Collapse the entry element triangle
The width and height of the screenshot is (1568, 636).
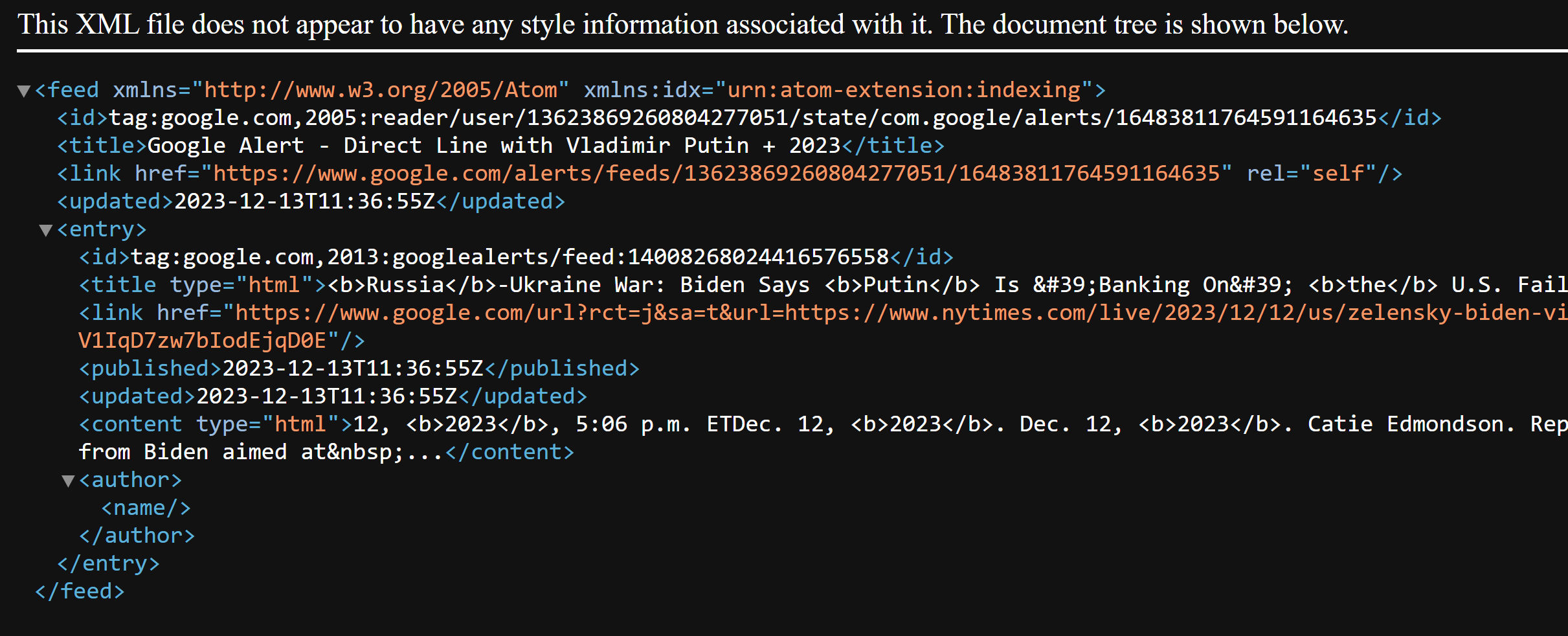coord(46,230)
